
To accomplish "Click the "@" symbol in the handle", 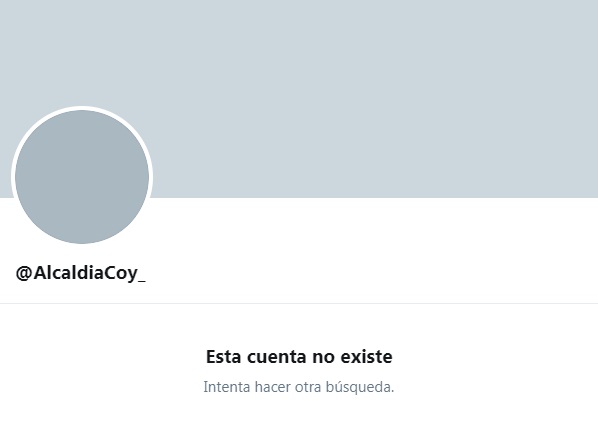I will [24, 273].
